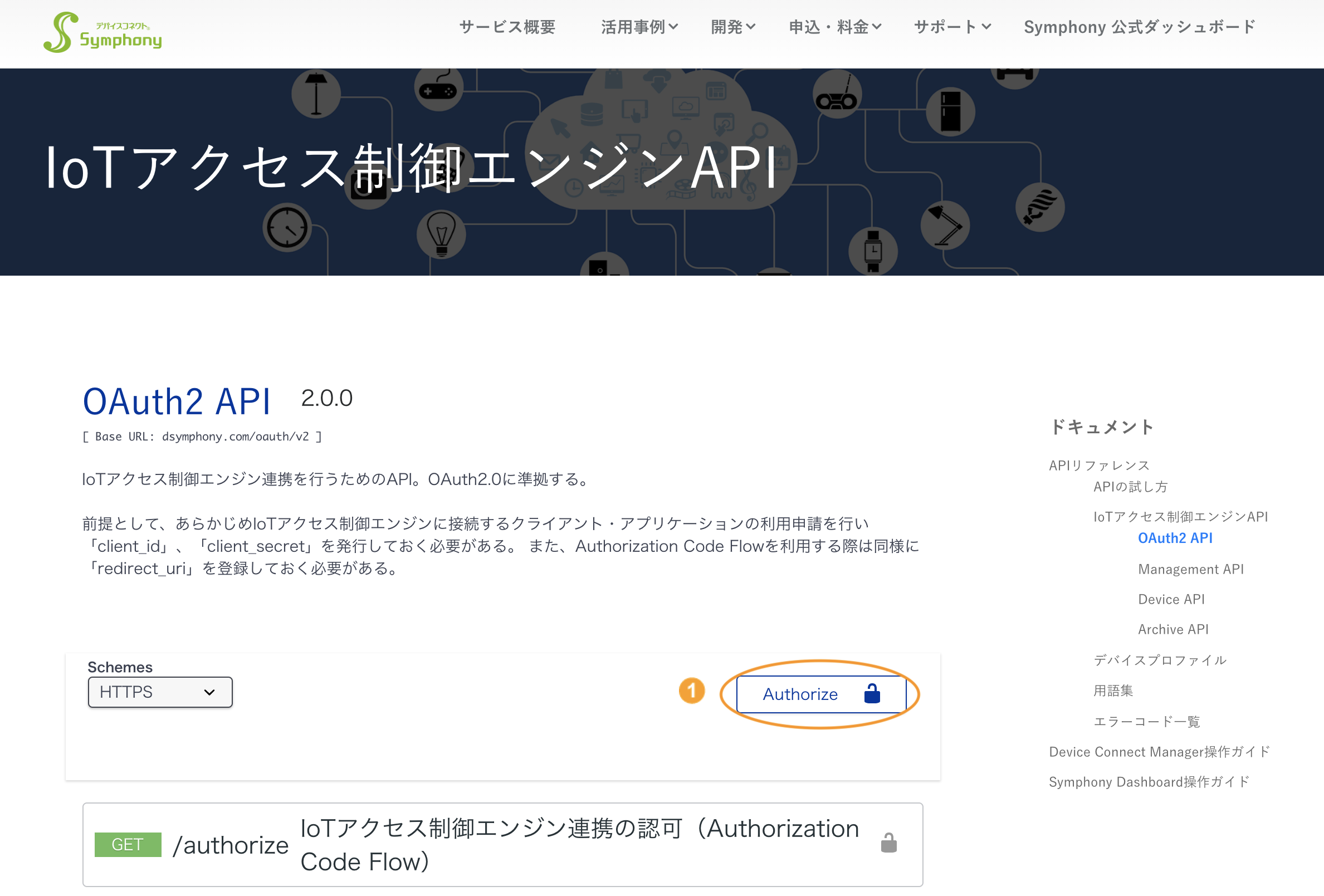Open the 申込・料金 menu
Image resolution: width=1324 pixels, height=896 pixels.
834,27
